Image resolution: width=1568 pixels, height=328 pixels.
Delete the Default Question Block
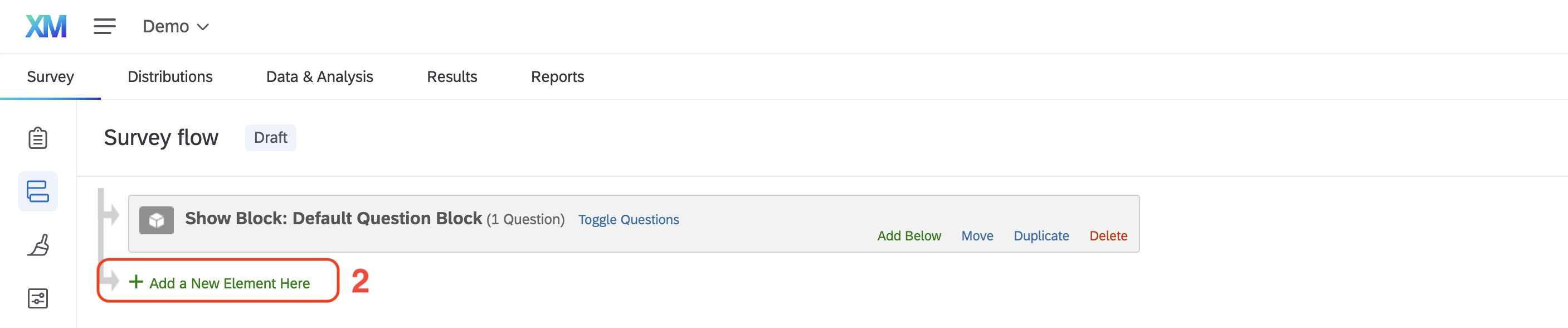(x=1108, y=236)
